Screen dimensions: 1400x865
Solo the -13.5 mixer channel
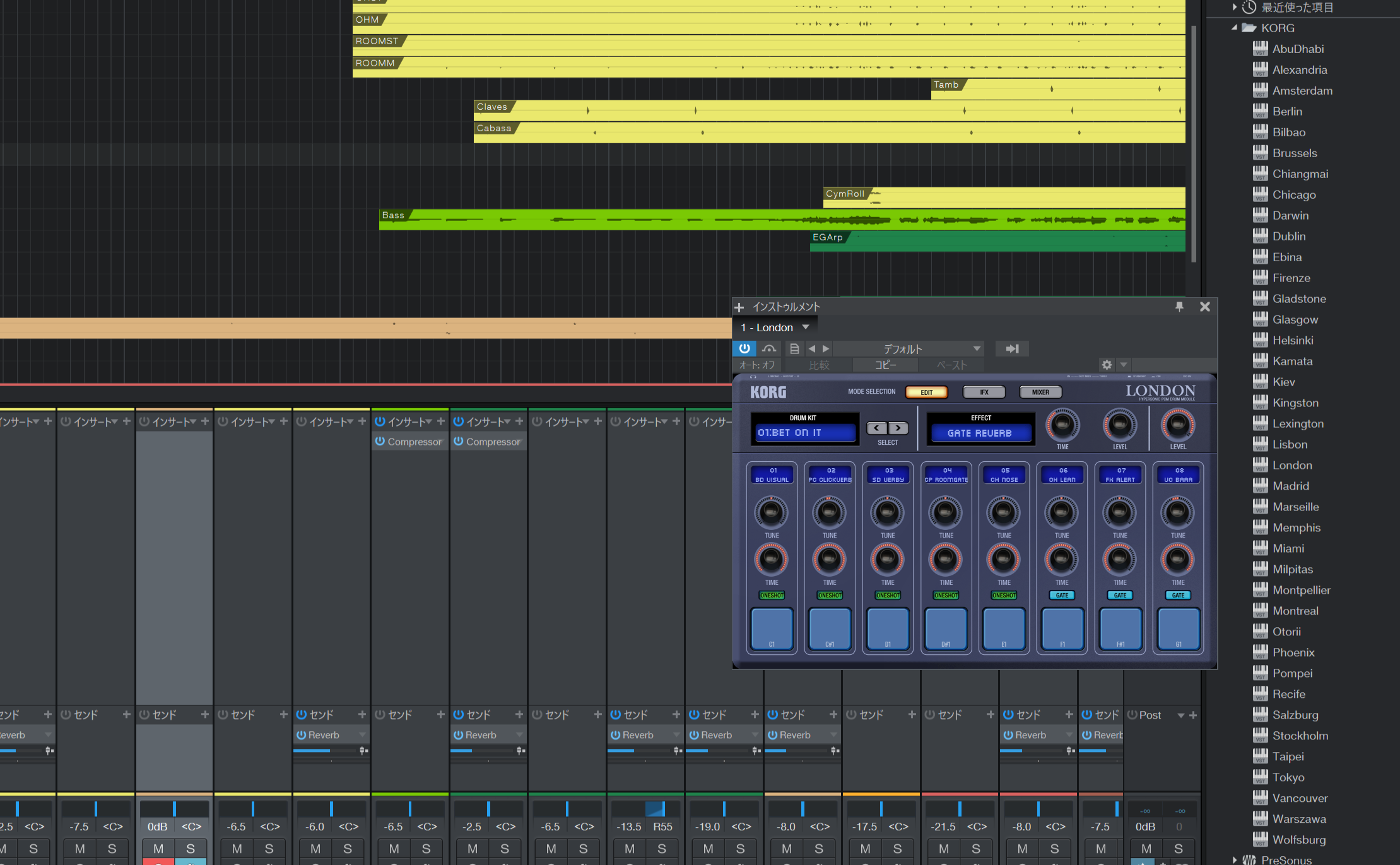coord(661,849)
